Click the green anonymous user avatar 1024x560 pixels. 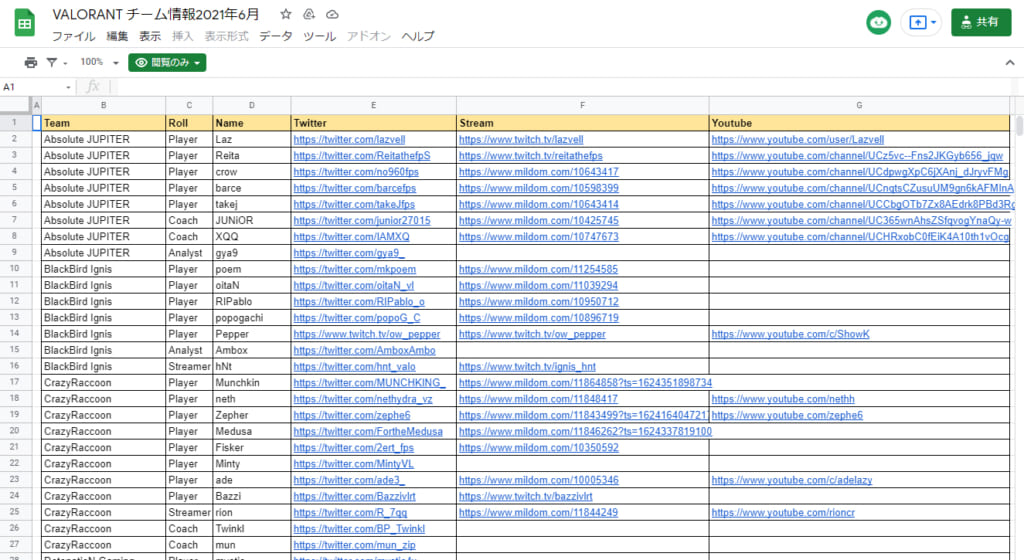click(x=878, y=23)
